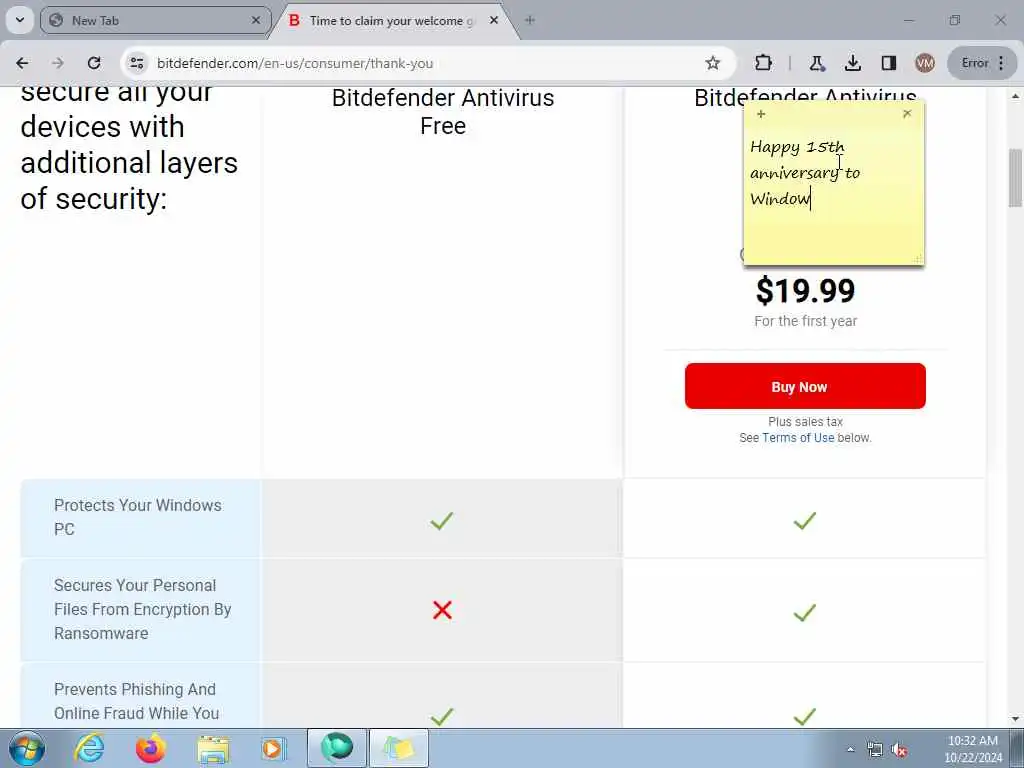1024x768 pixels.
Task: Click paid column checkmark for Windows PC
Action: click(805, 520)
